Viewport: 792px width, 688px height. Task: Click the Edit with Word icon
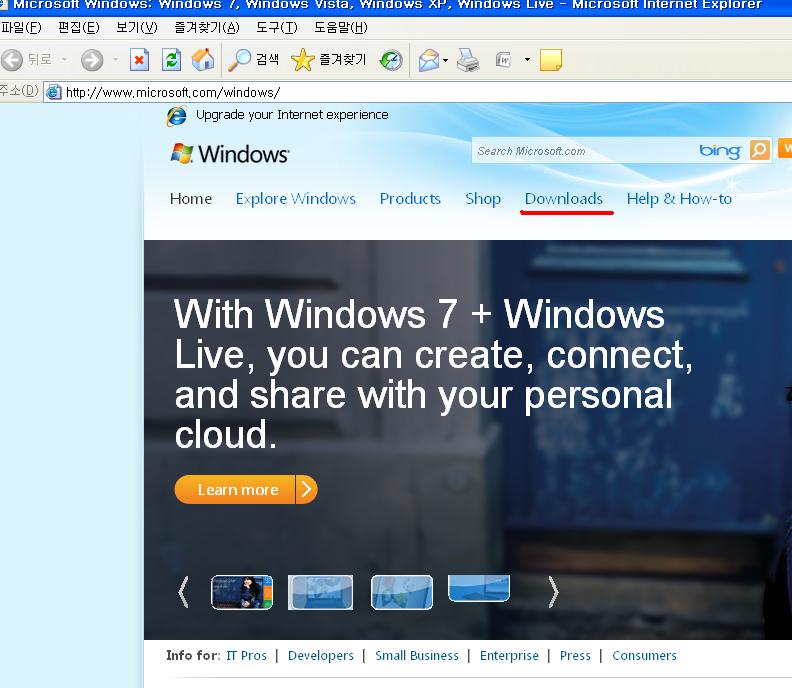(504, 60)
